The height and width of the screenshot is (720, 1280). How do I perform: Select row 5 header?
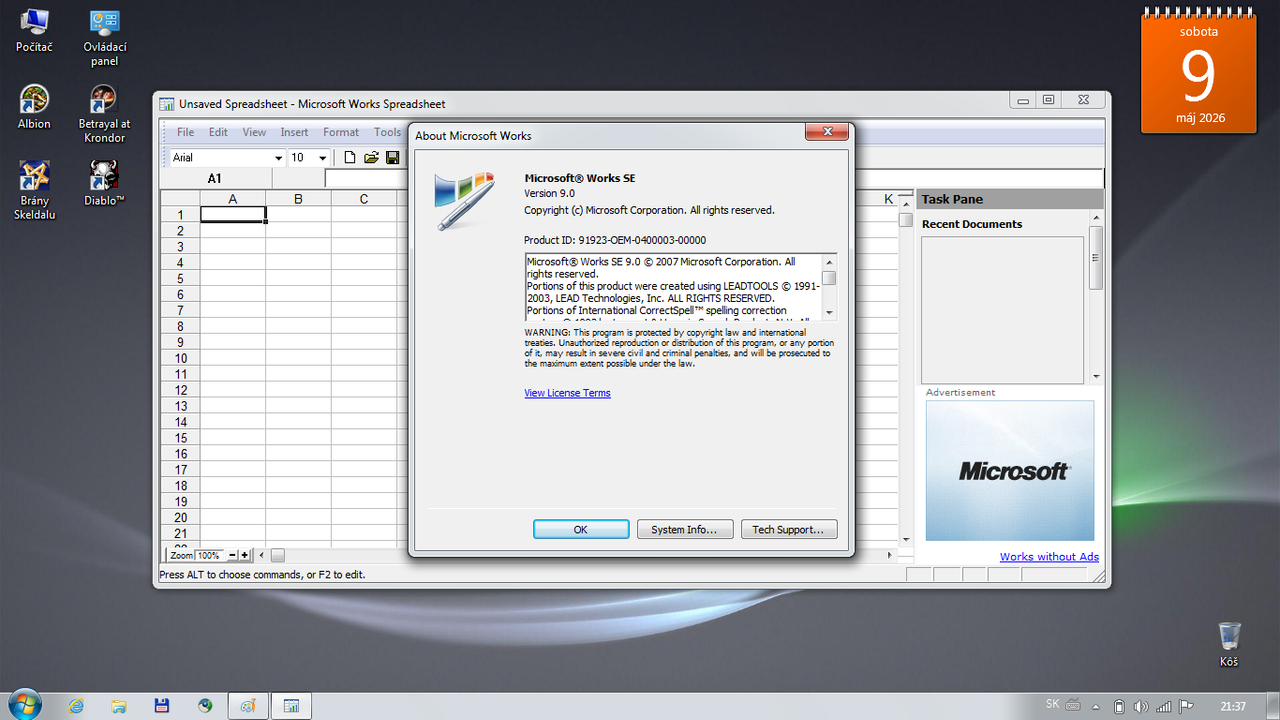point(181,278)
